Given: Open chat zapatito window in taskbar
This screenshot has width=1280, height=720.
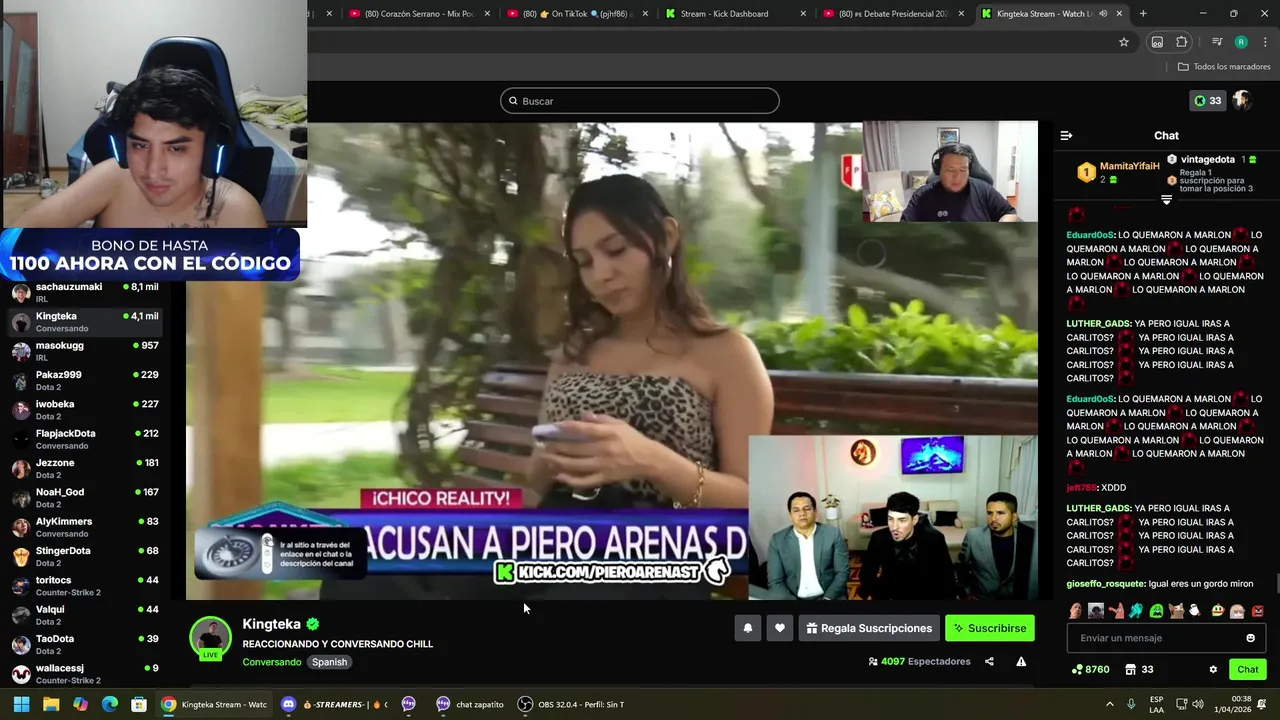Looking at the screenshot, I should tap(471, 704).
